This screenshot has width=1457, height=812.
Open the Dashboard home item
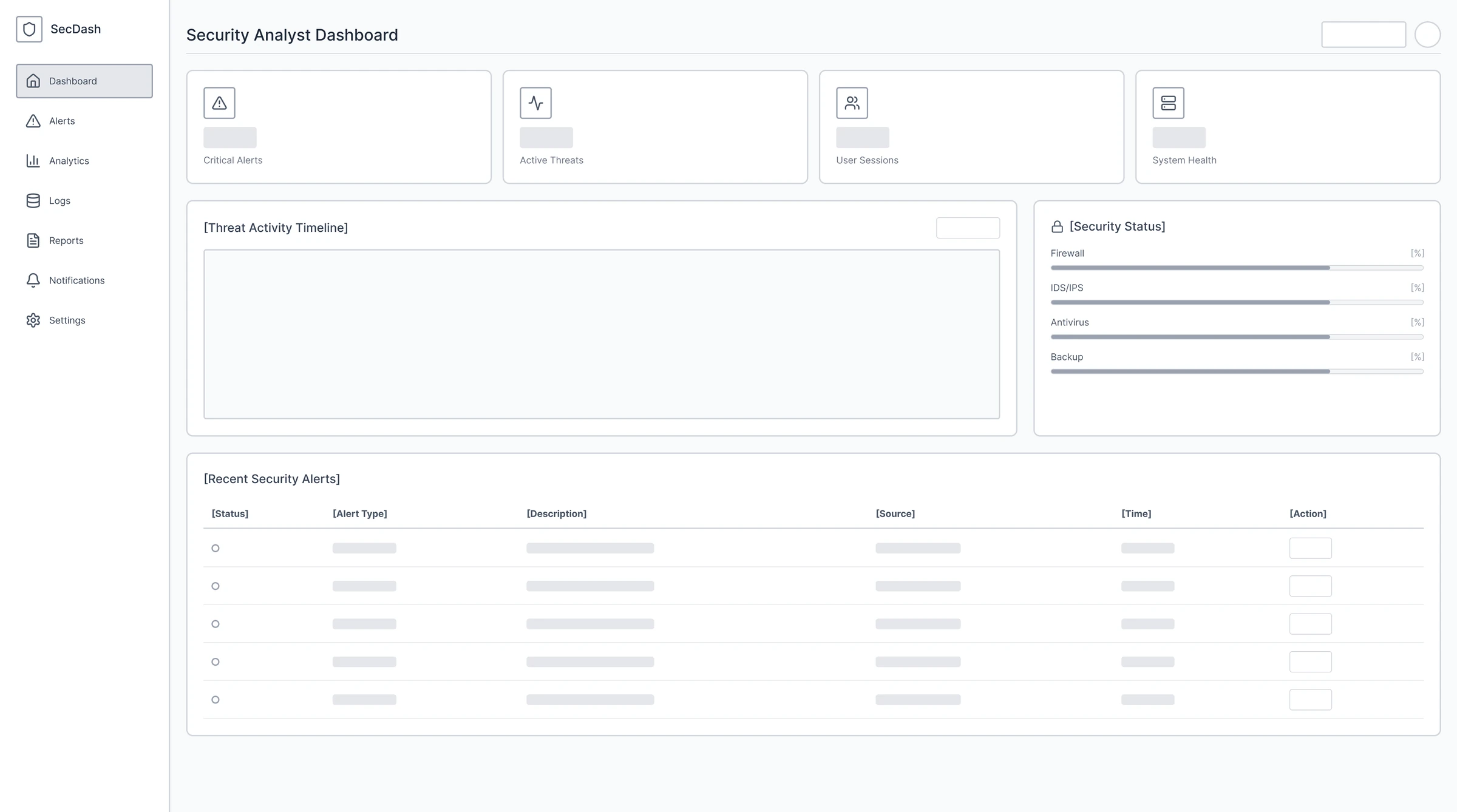pyautogui.click(x=84, y=81)
